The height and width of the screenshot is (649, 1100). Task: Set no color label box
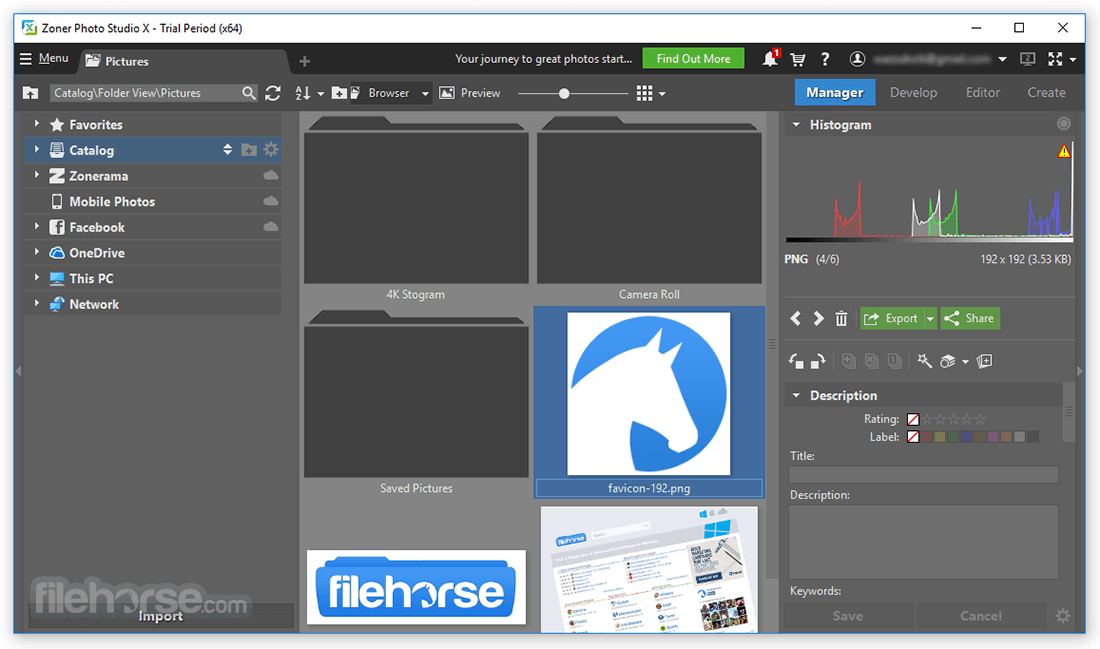(913, 436)
